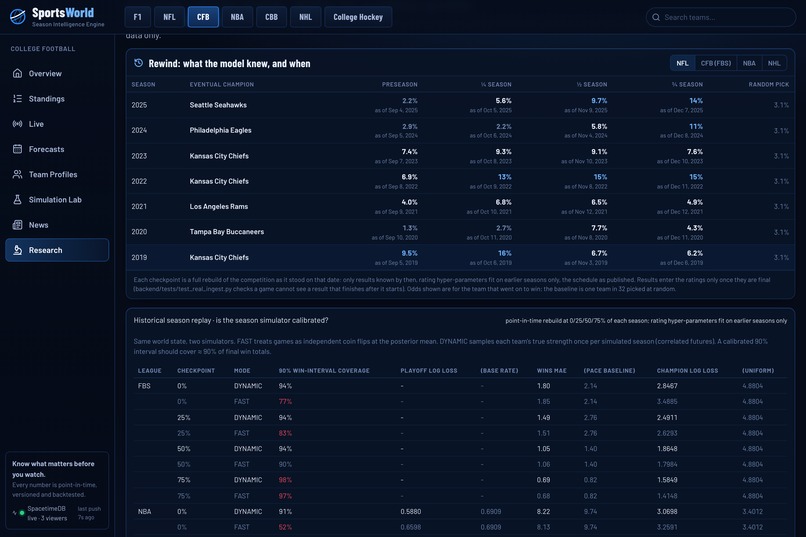
Task: Click the COLLEGE FOOTBALL sidebar heading
Action: 43,49
